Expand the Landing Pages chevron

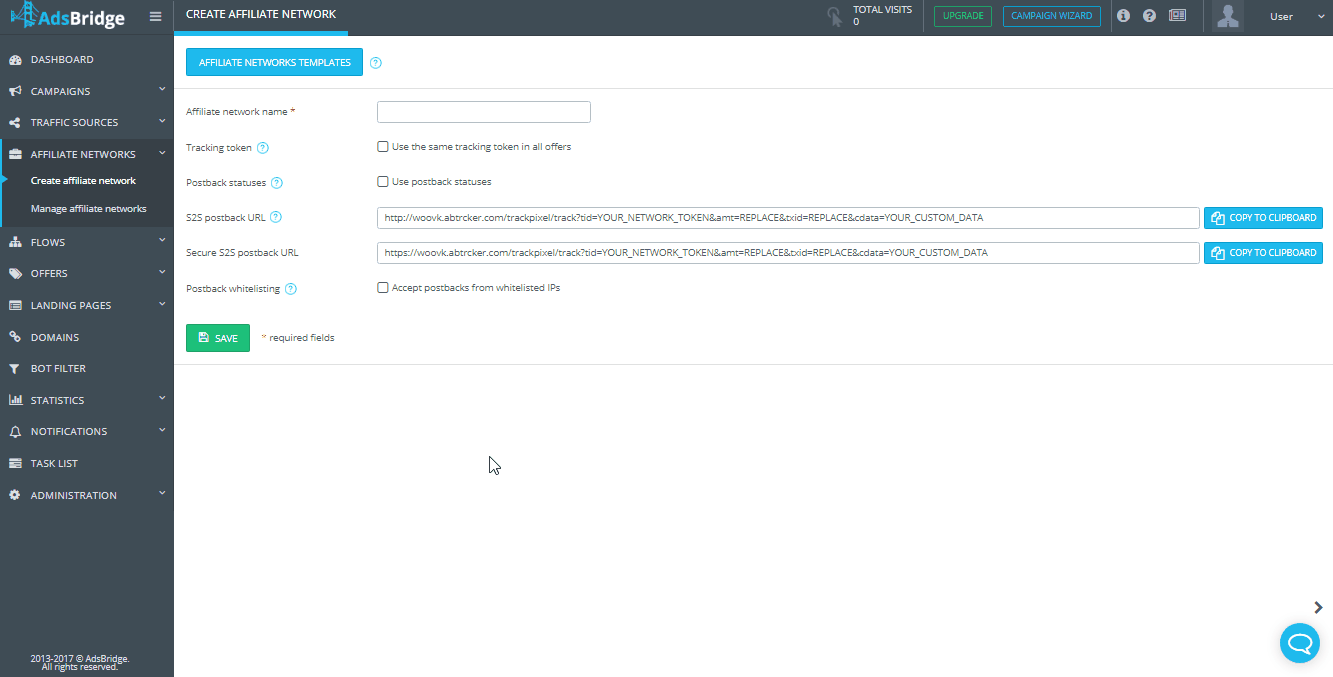click(162, 305)
